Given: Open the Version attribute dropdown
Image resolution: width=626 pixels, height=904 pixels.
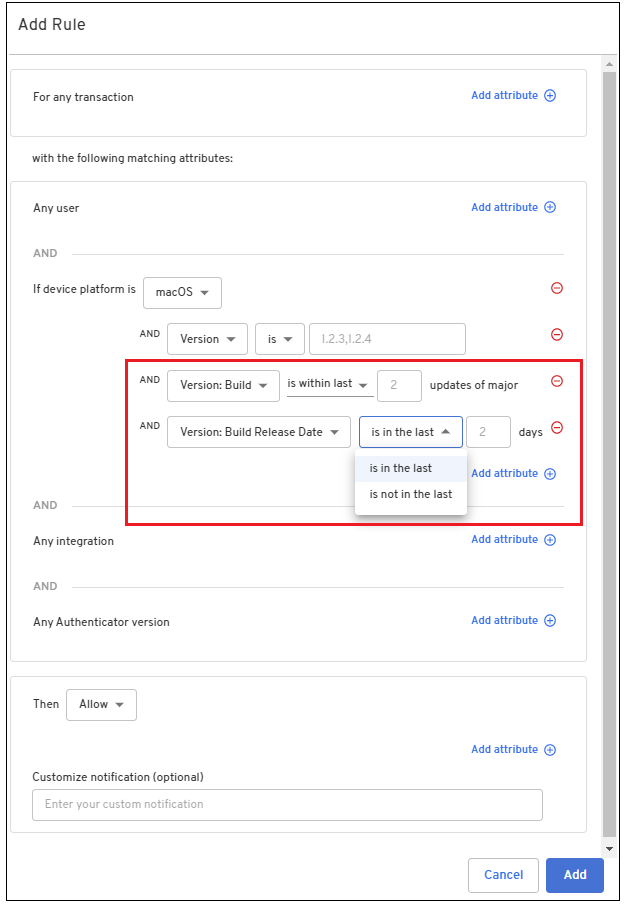Looking at the screenshot, I should click(207, 339).
